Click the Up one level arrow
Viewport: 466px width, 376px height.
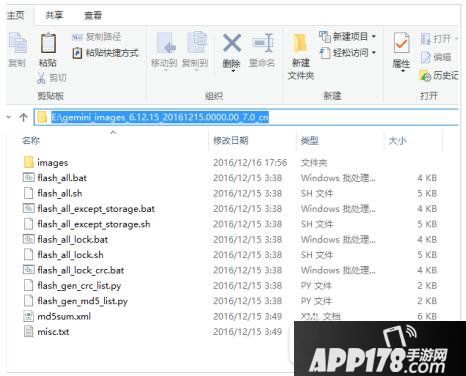(23, 117)
